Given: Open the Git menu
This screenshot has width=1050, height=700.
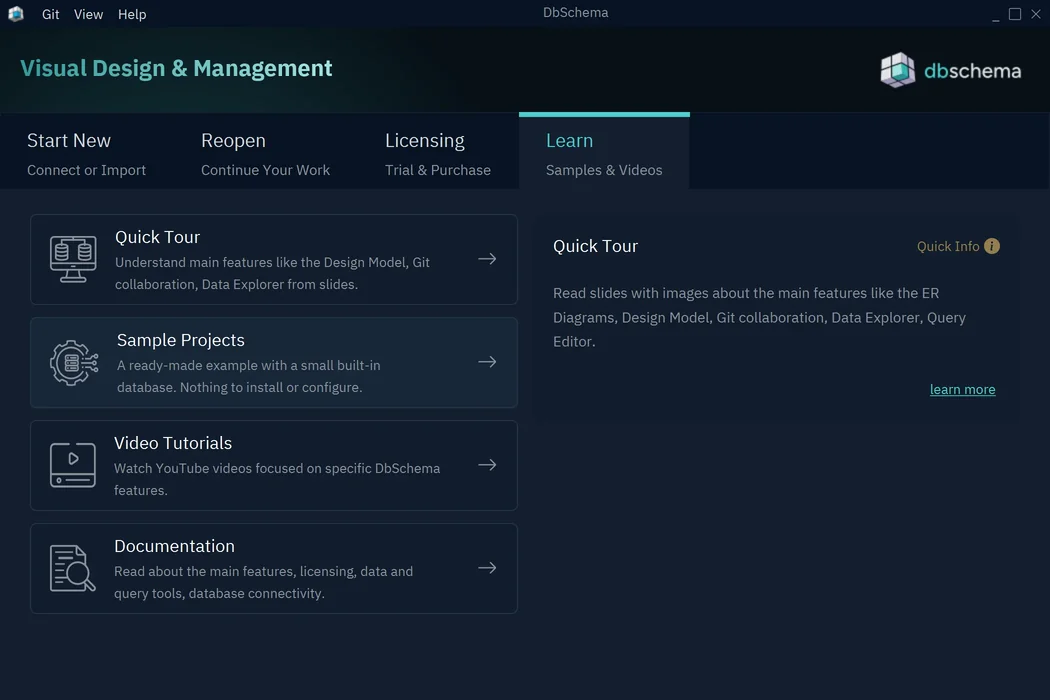Looking at the screenshot, I should 50,14.
